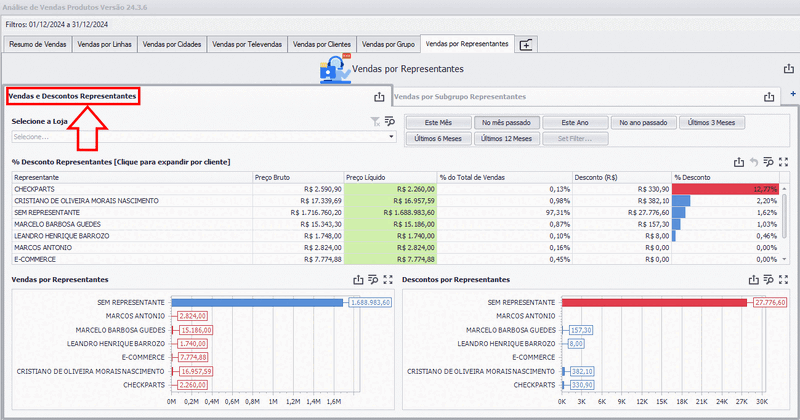800x420 pixels.
Task: Click the blue SEM REPRESENTANTE sales bar
Action: click(x=257, y=303)
